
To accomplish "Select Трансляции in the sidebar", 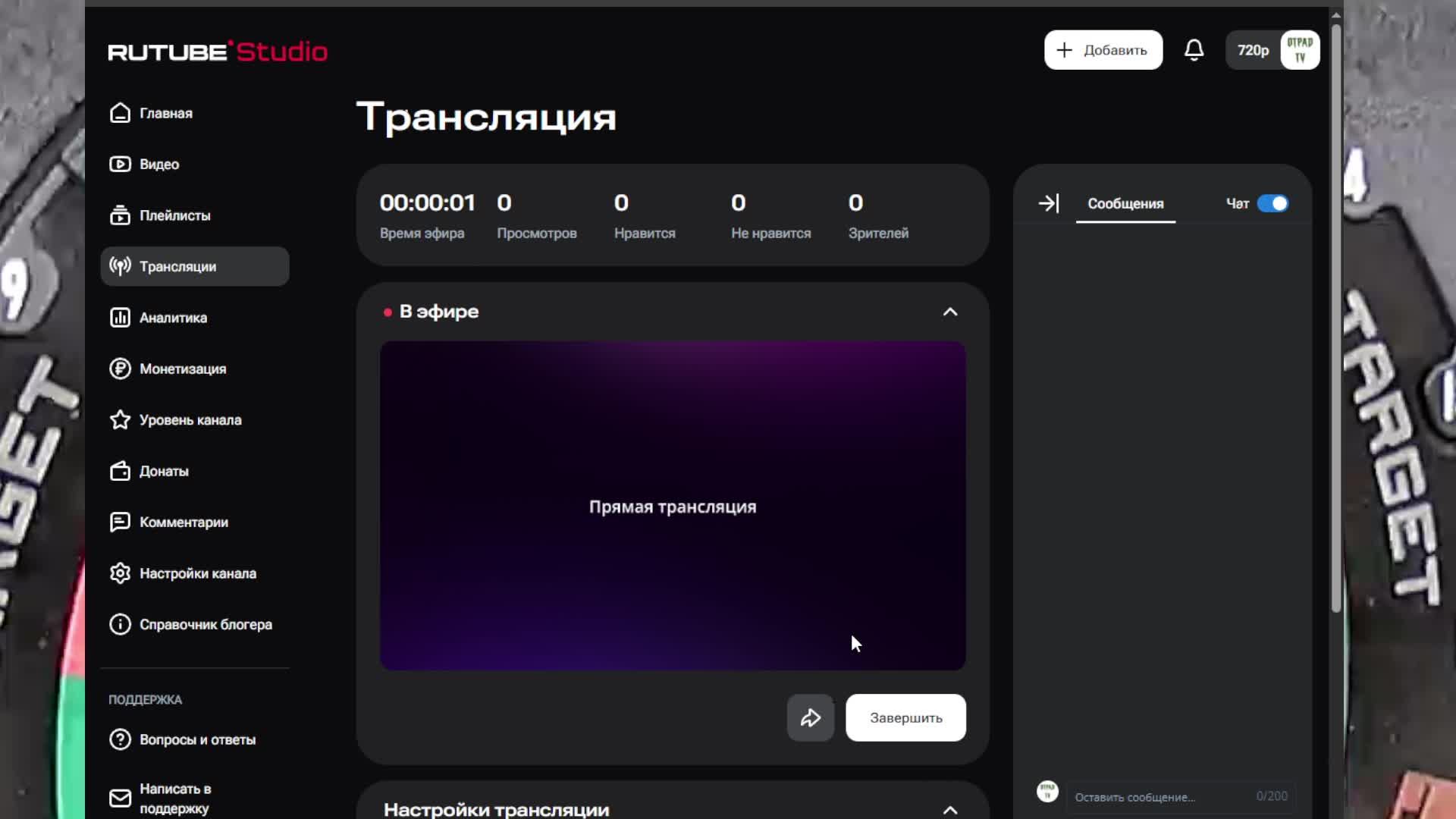I will pyautogui.click(x=195, y=266).
